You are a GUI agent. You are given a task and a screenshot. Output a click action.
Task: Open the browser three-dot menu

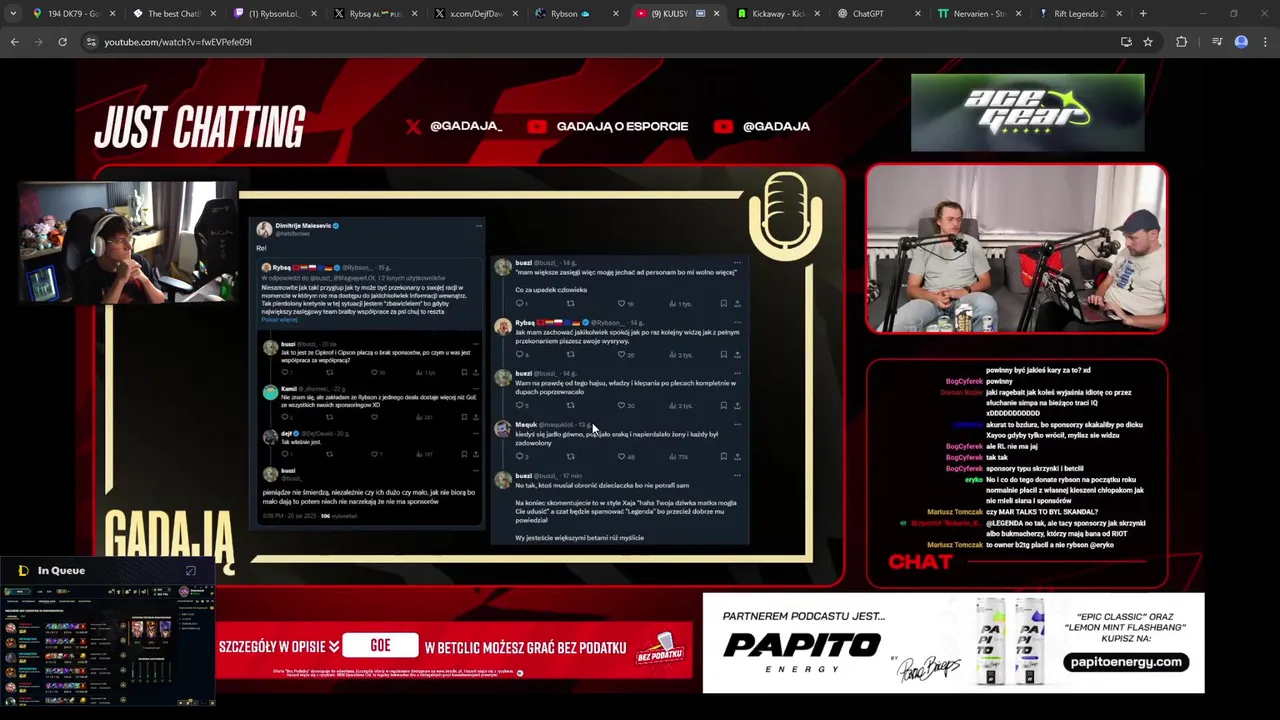[x=1265, y=42]
